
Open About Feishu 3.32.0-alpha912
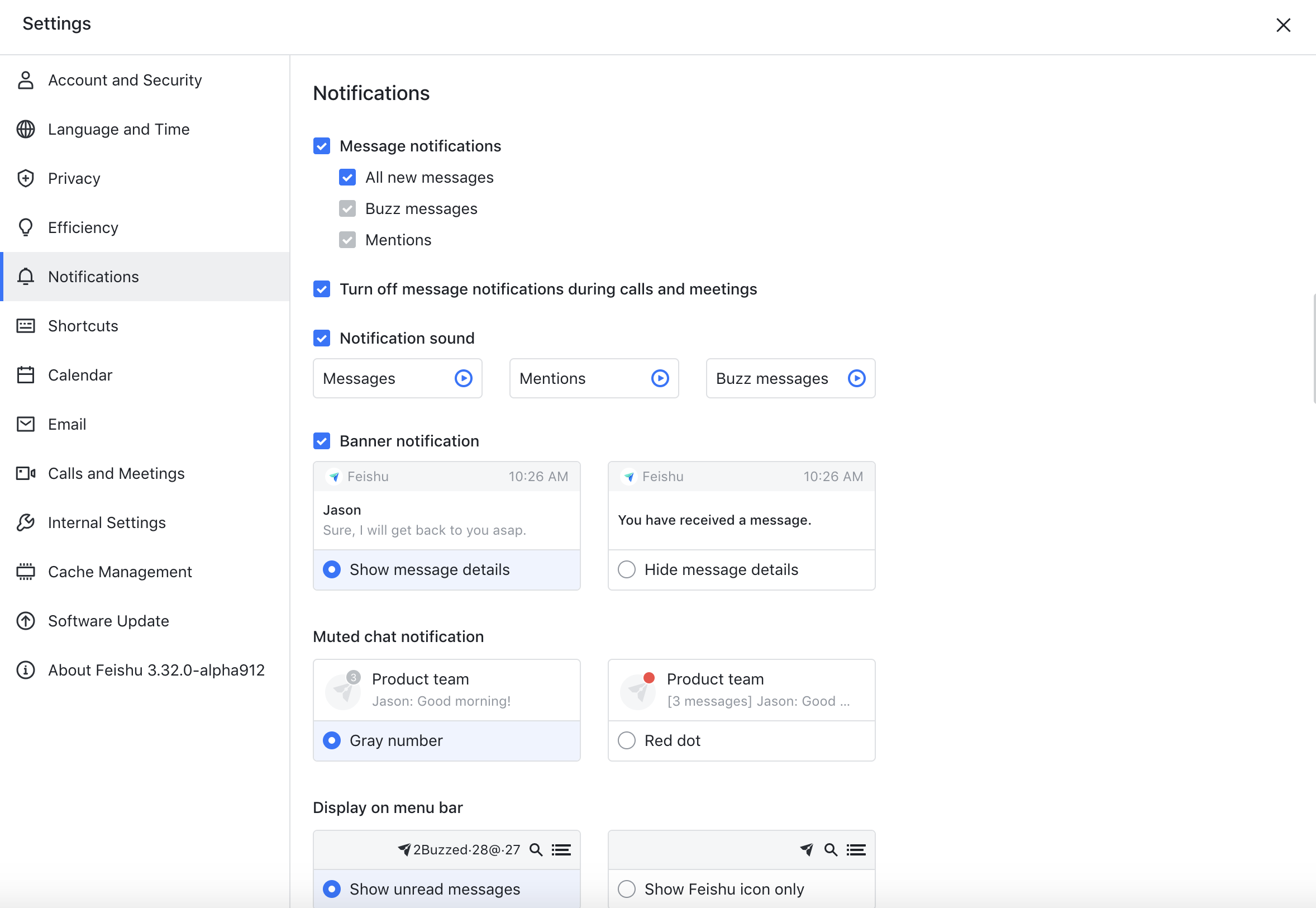(145, 670)
